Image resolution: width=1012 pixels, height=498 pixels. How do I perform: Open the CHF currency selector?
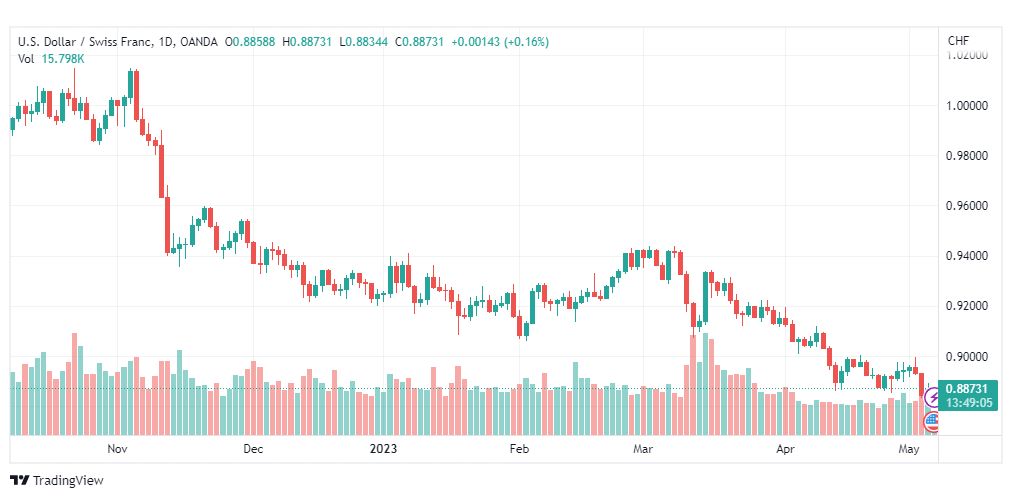click(x=958, y=41)
